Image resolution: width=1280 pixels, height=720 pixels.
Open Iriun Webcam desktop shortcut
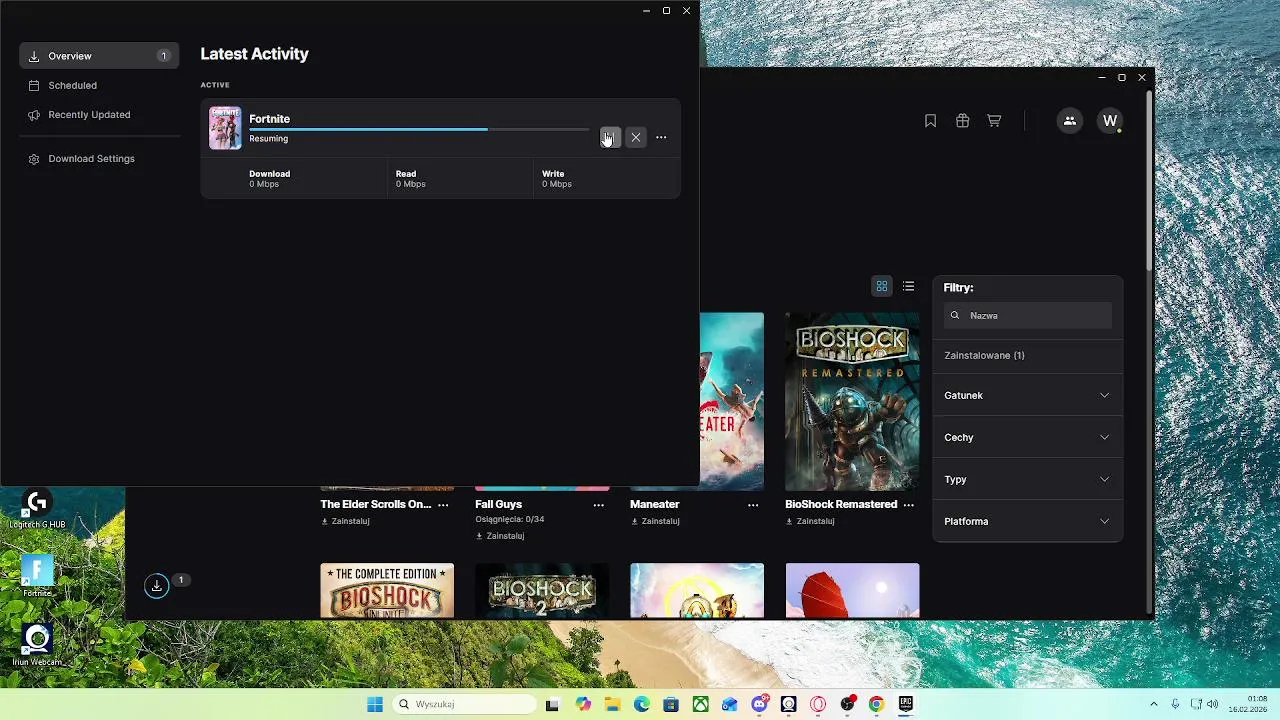tap(37, 645)
